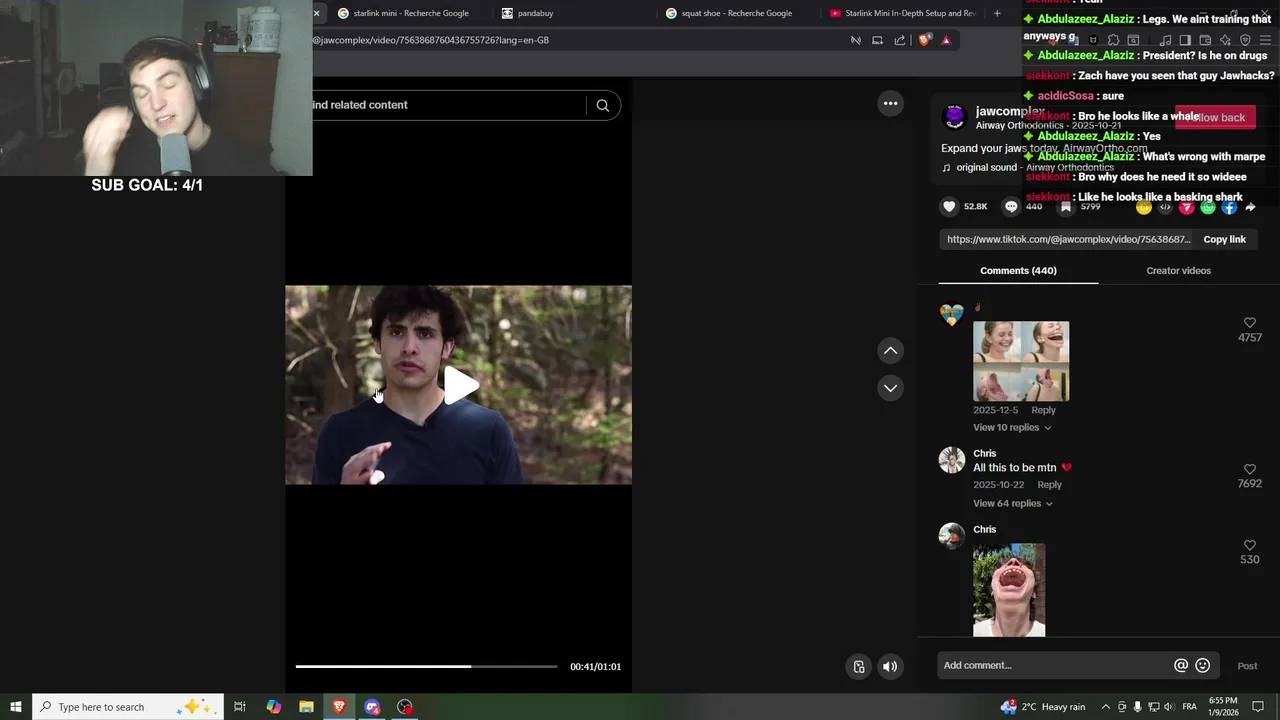Screen dimensions: 1280x720
Task: Click the find related content search field
Action: [448, 105]
